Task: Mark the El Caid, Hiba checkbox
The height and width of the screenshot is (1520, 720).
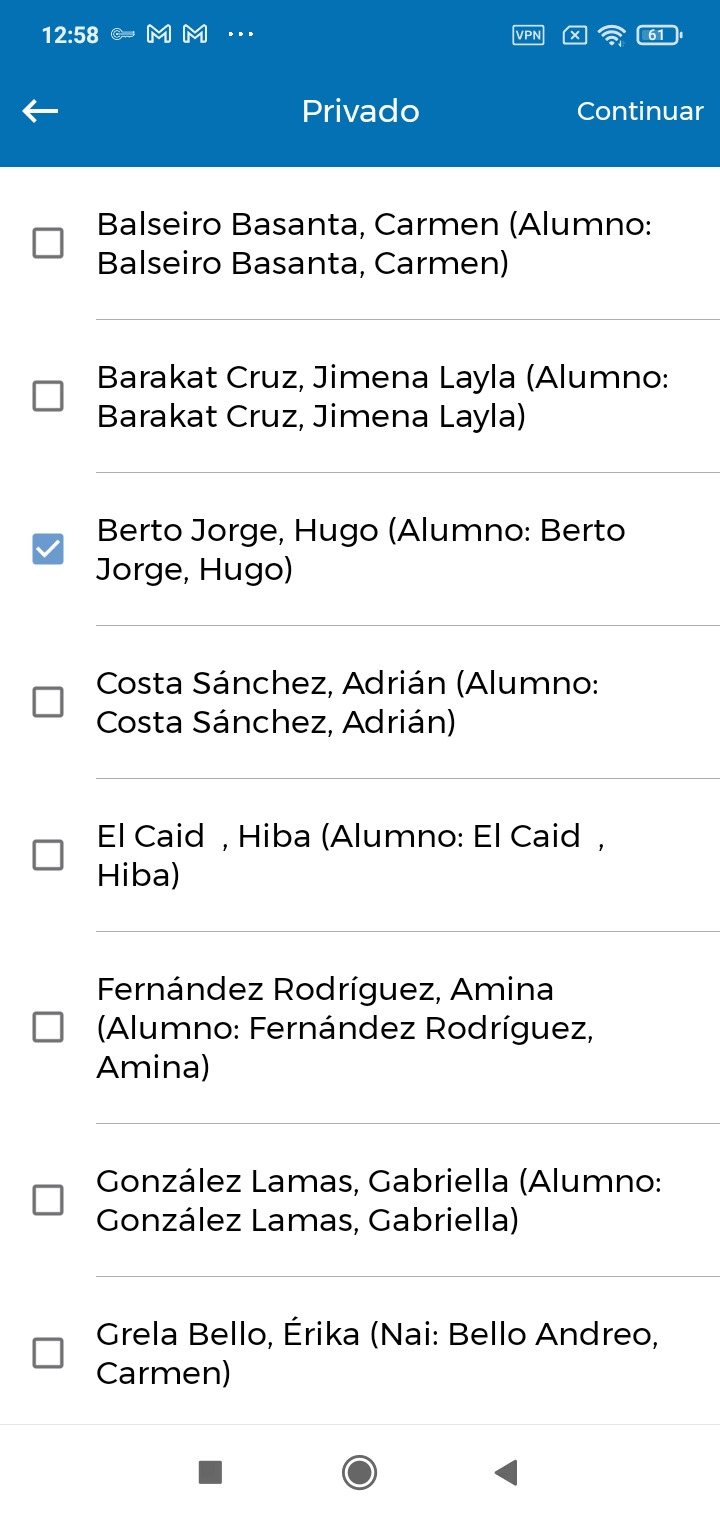Action: click(x=48, y=855)
